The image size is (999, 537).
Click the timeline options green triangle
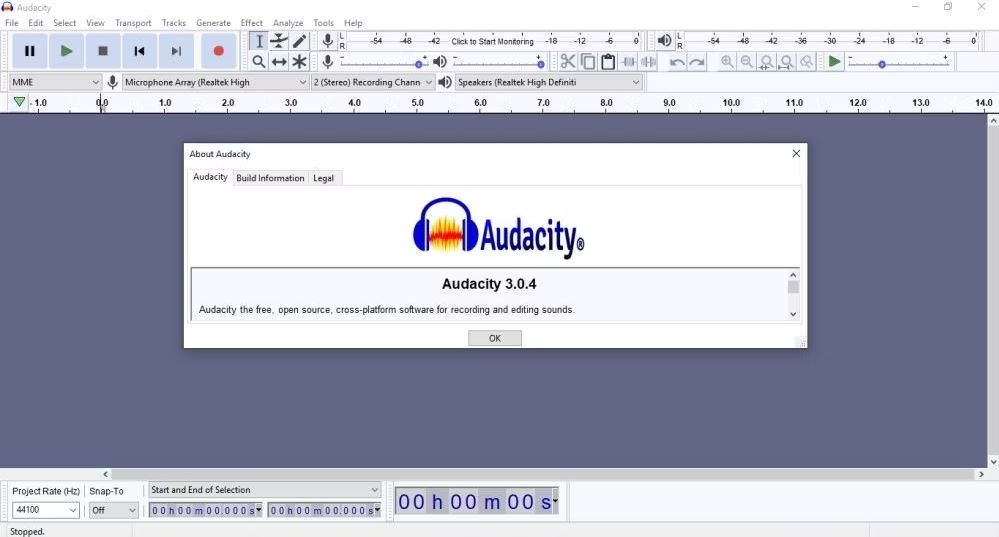click(19, 102)
